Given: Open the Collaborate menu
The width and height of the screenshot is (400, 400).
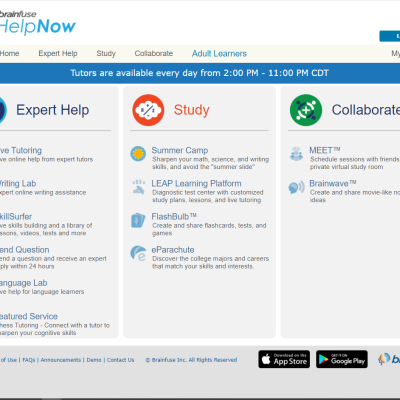Looking at the screenshot, I should click(x=154, y=53).
